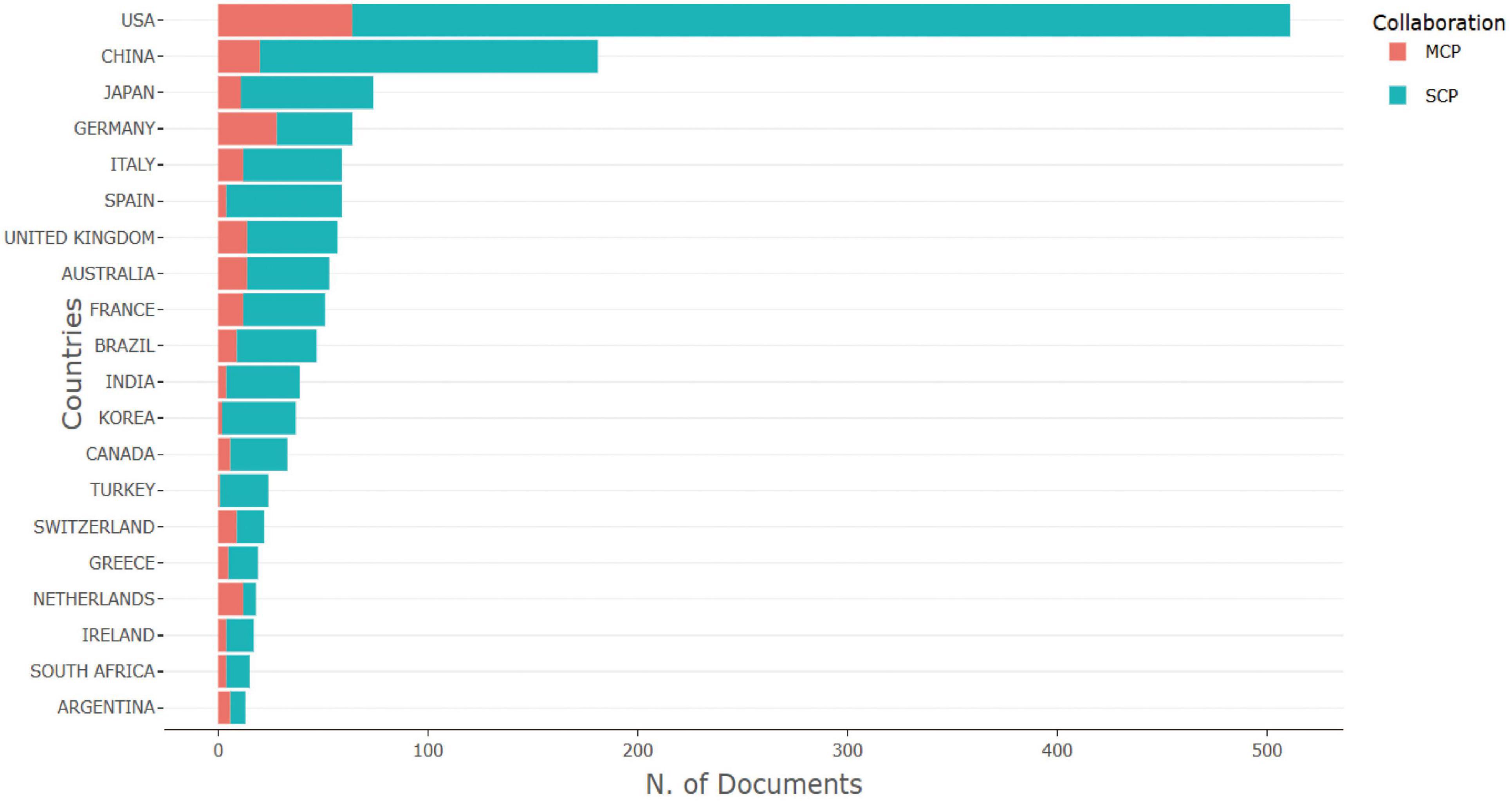Click the FRANCE teal SCP bar segment
The image size is (1512, 801).
pyautogui.click(x=284, y=310)
